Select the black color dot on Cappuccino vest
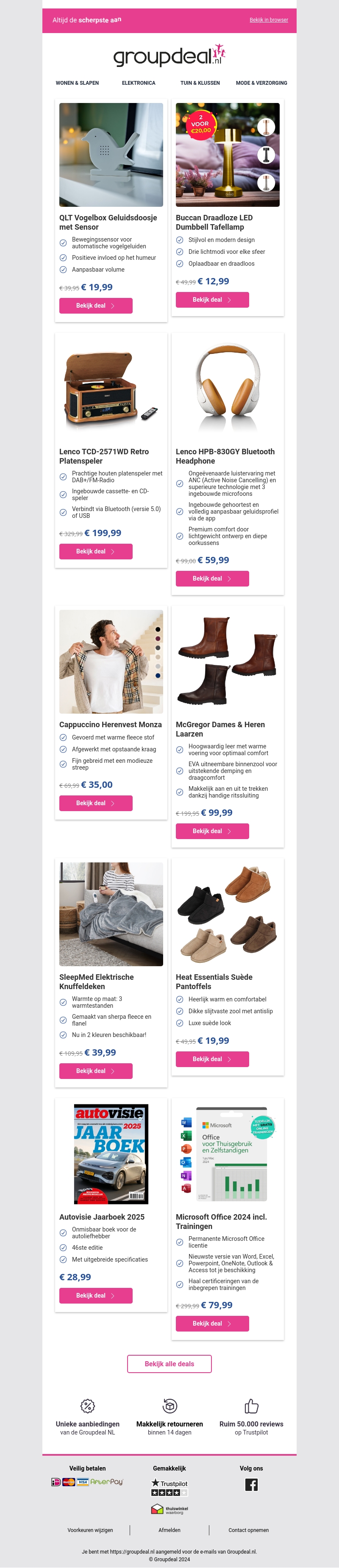The width and height of the screenshot is (339, 1568). [x=158, y=629]
